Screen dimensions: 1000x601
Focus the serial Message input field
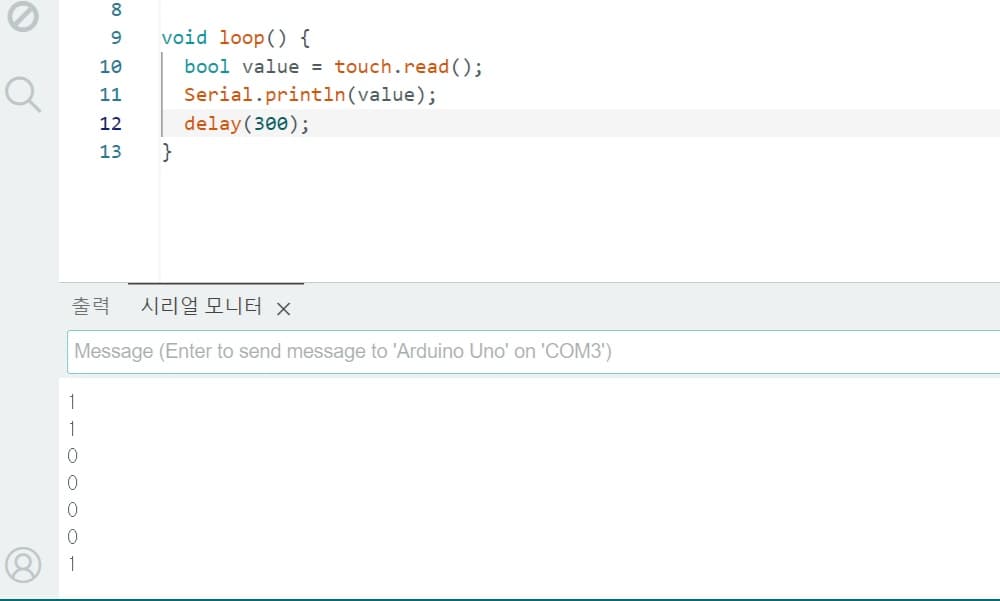530,352
